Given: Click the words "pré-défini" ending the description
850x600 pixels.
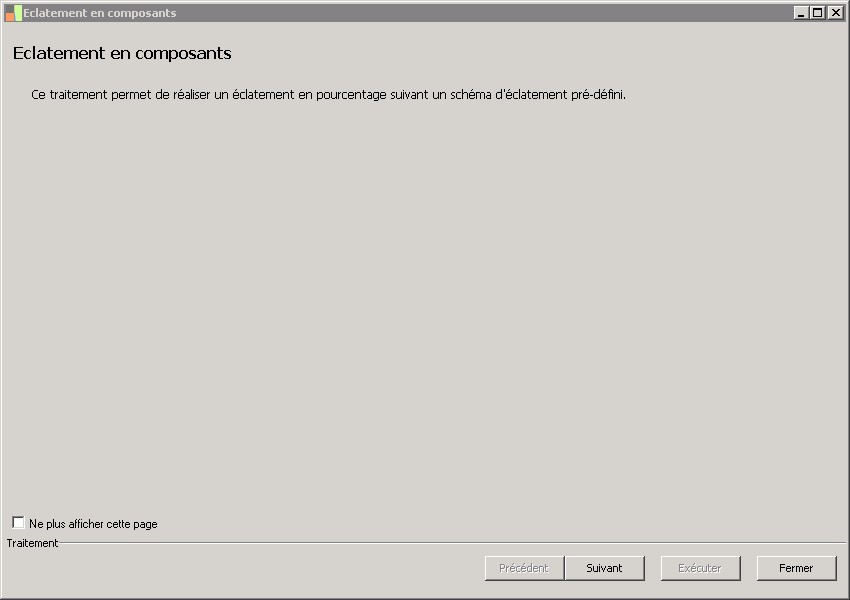Looking at the screenshot, I should 598,95.
